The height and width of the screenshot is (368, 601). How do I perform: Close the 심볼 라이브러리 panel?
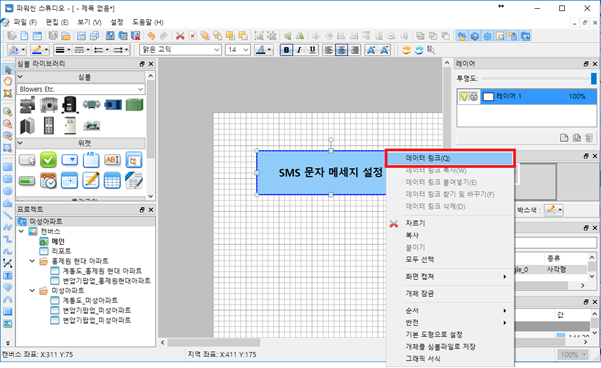pyautogui.click(x=151, y=64)
